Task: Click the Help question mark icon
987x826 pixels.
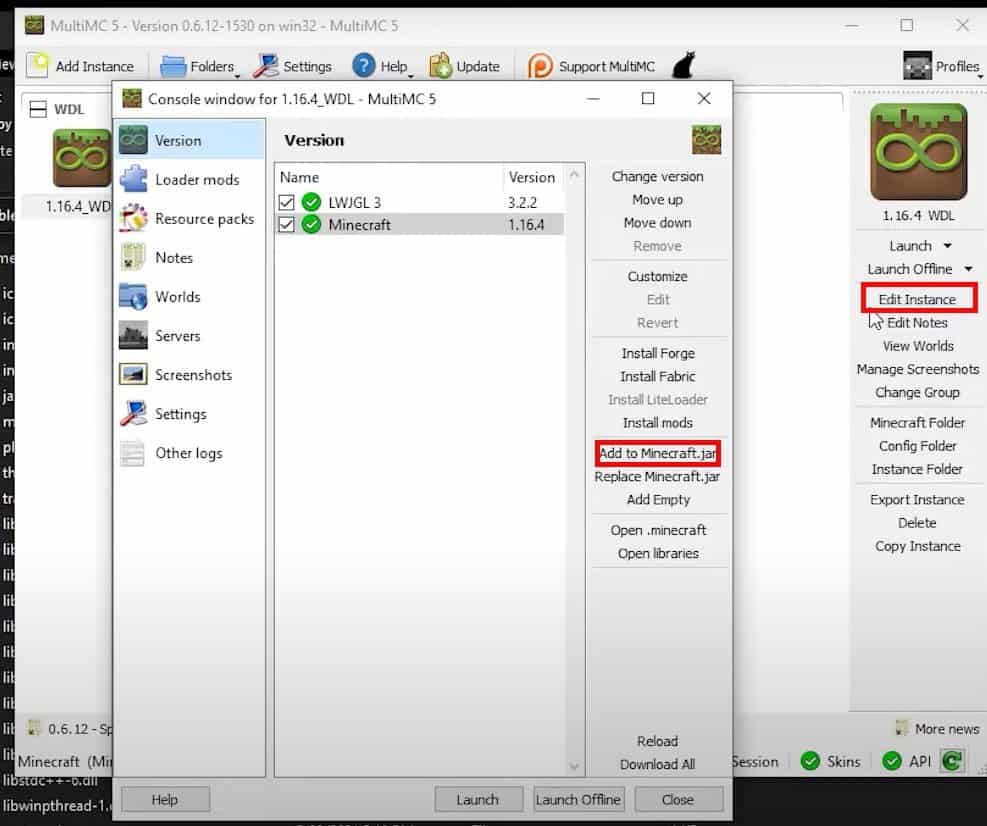Action: click(363, 65)
